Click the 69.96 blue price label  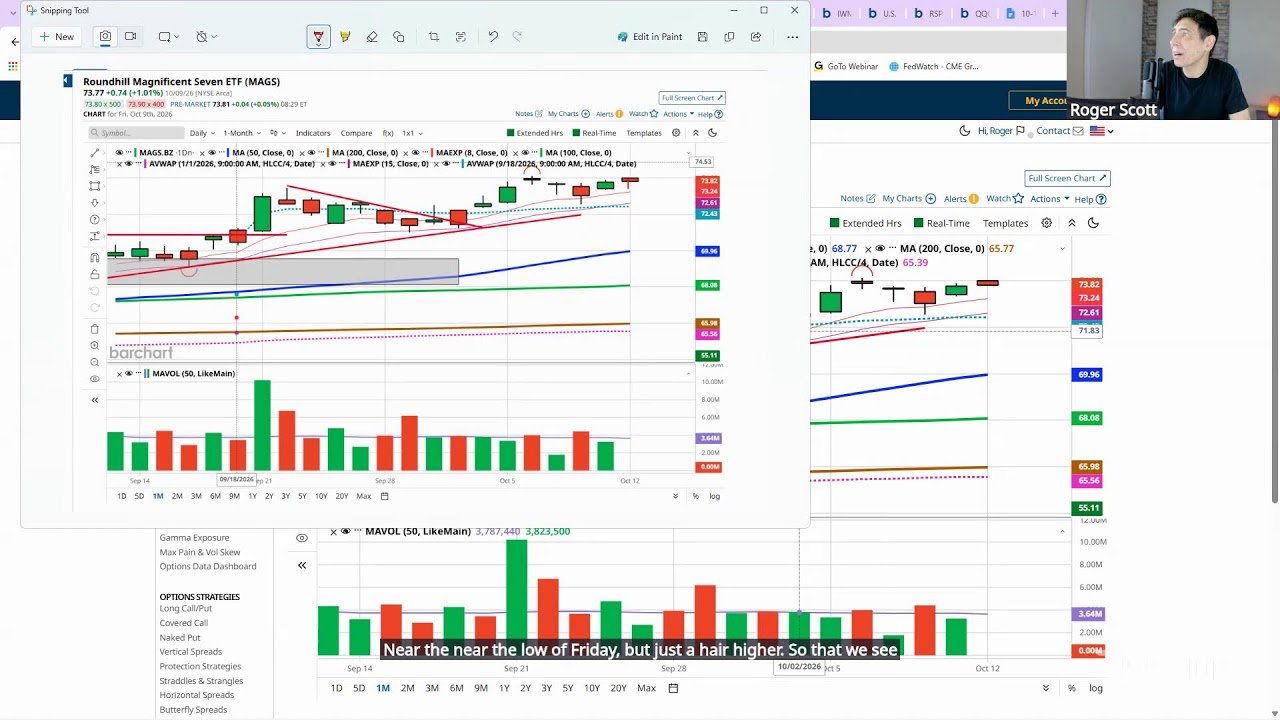coord(1089,374)
